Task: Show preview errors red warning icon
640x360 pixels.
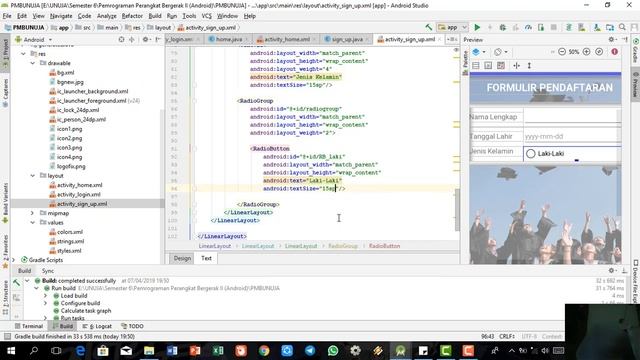Action: point(614,52)
